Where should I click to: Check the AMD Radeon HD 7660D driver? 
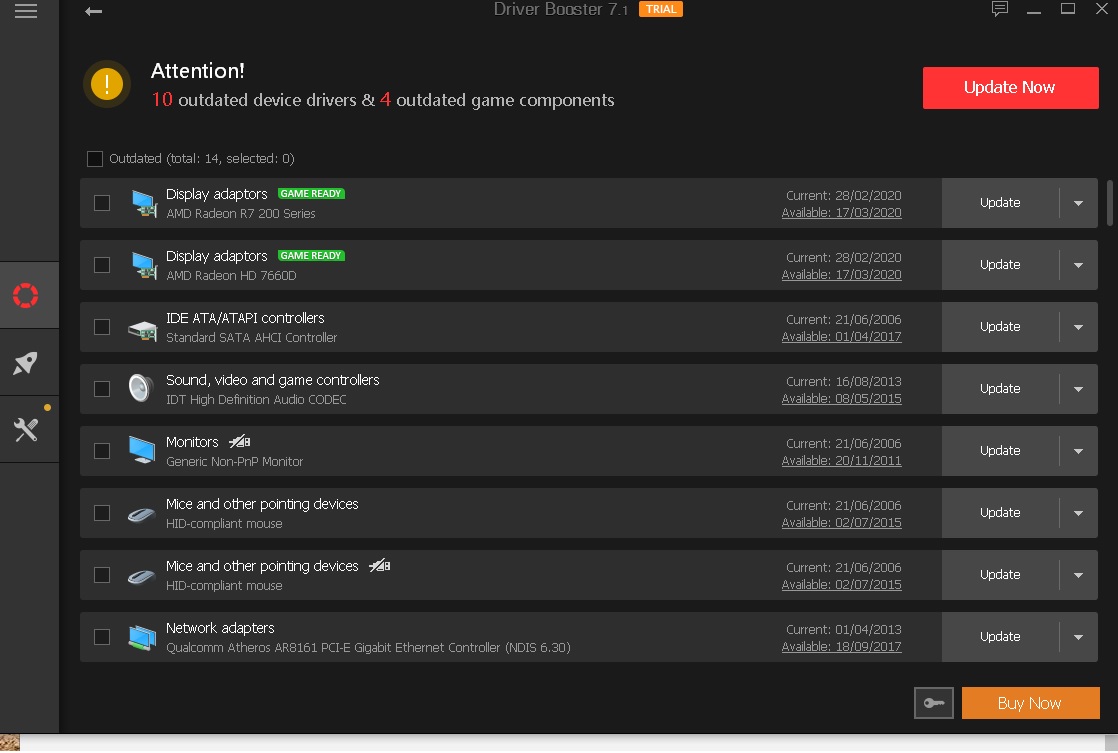102,265
